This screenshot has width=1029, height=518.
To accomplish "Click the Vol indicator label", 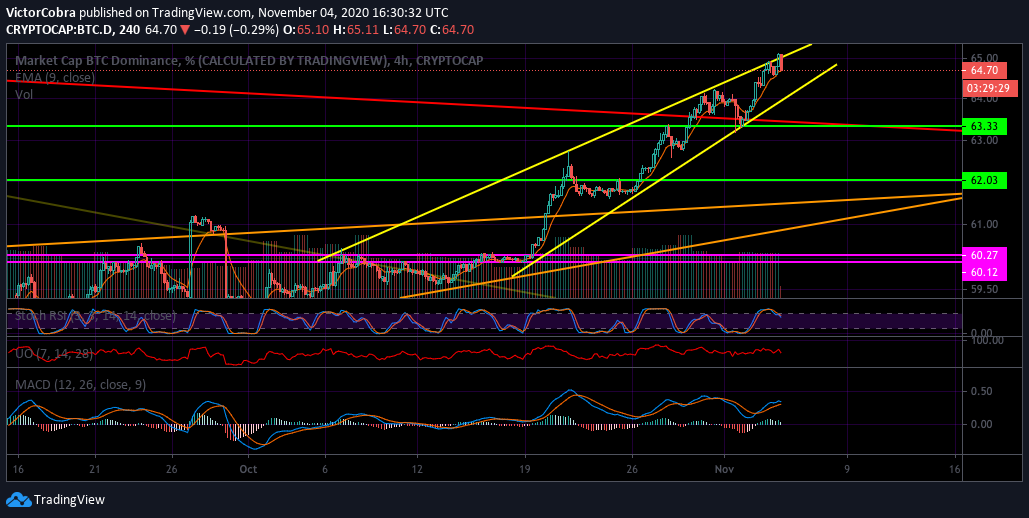I will (24, 95).
